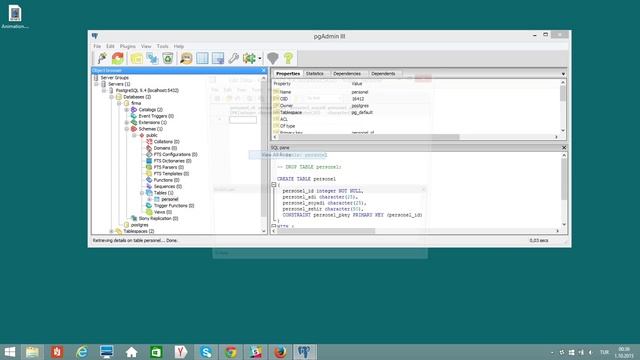
Task: Open the File menu
Action: [x=97, y=46]
